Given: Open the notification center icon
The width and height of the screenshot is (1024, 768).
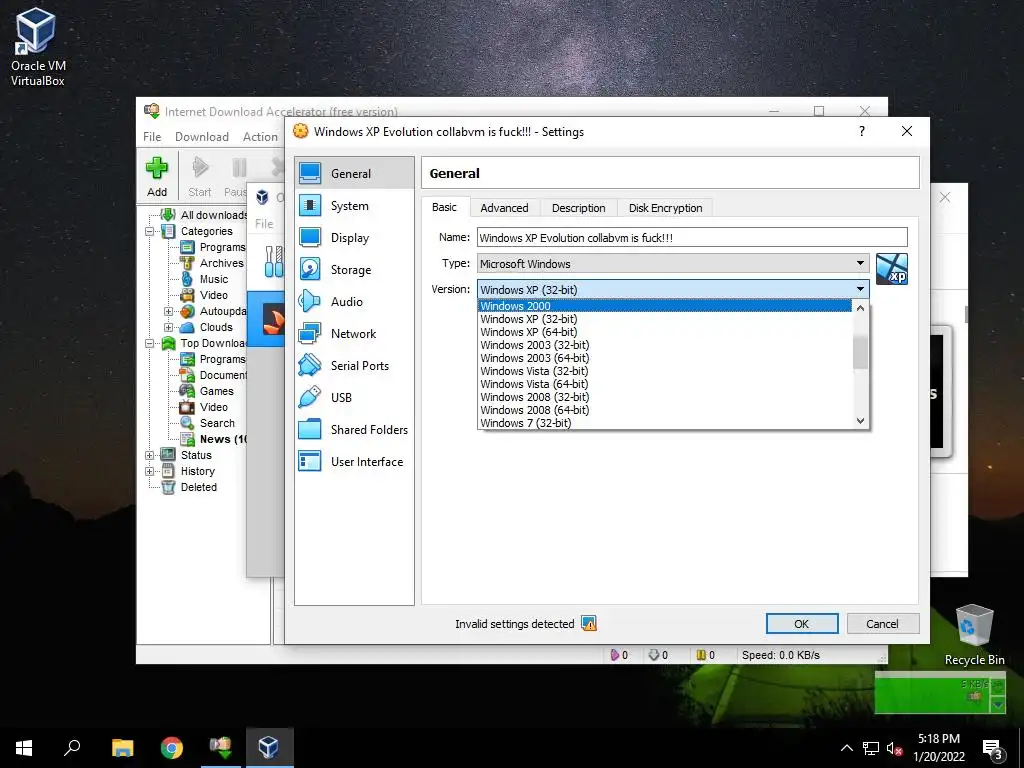Looking at the screenshot, I should (992, 748).
